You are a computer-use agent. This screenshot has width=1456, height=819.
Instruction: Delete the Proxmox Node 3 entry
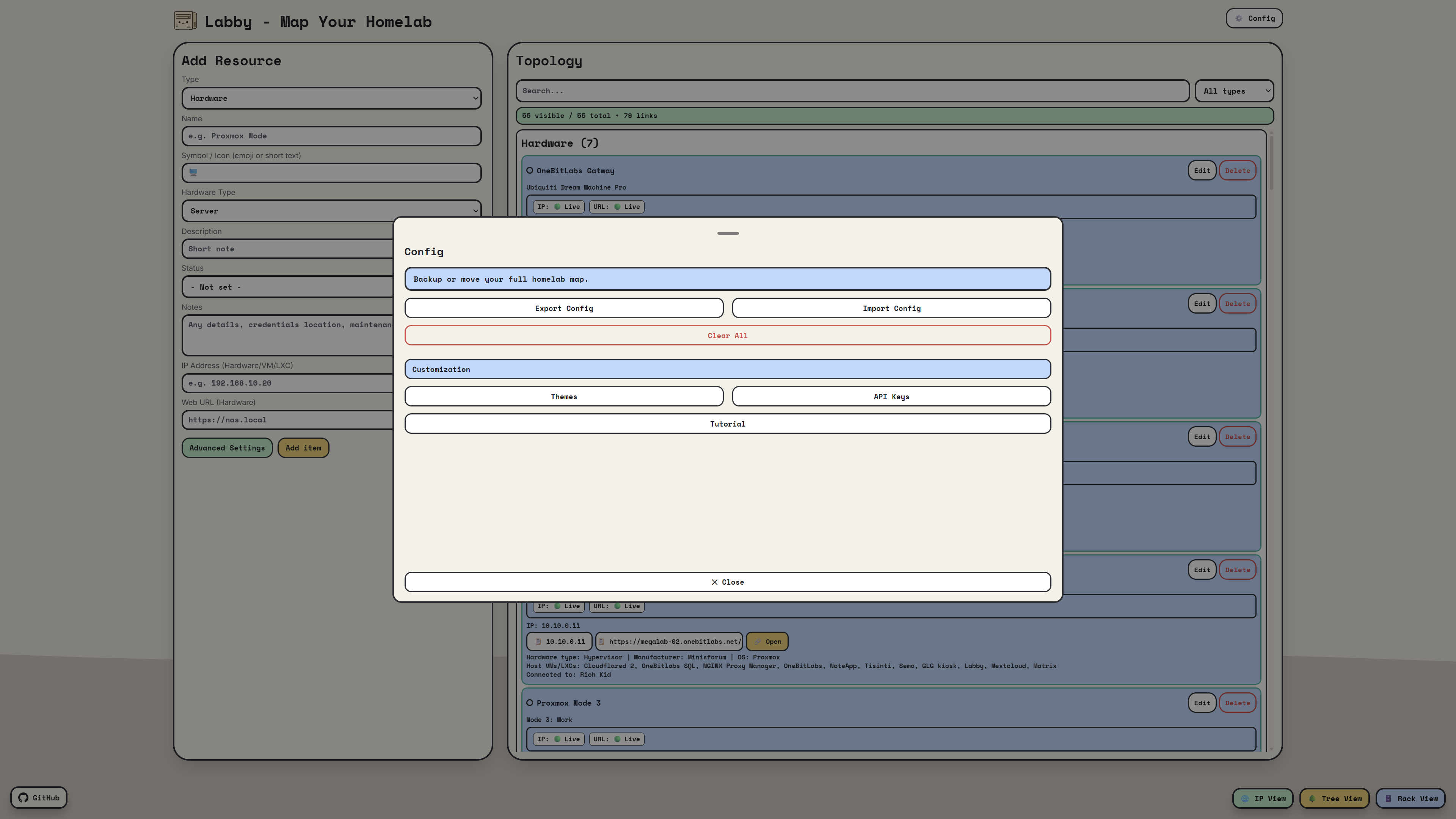point(1237,703)
